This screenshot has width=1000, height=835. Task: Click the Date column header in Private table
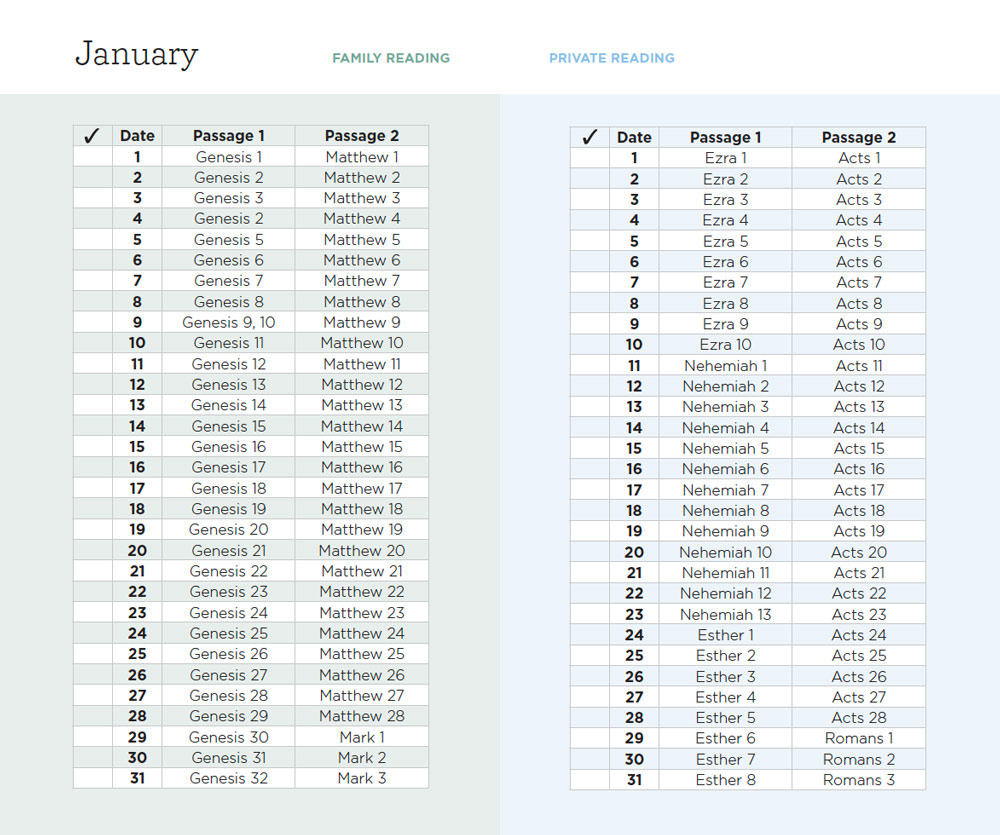tap(634, 137)
